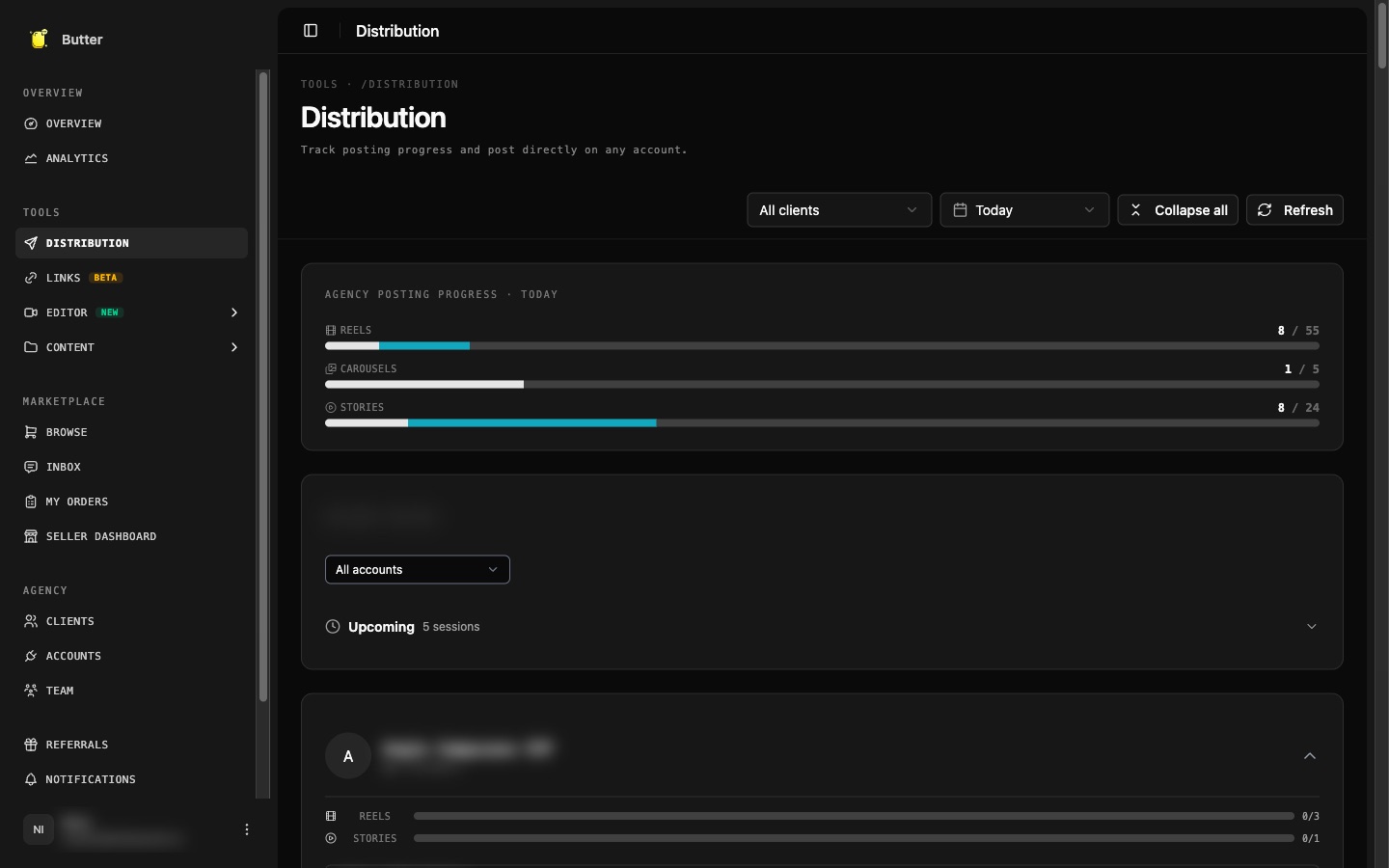Click client A Reels 0/3 progress bar

point(854,816)
